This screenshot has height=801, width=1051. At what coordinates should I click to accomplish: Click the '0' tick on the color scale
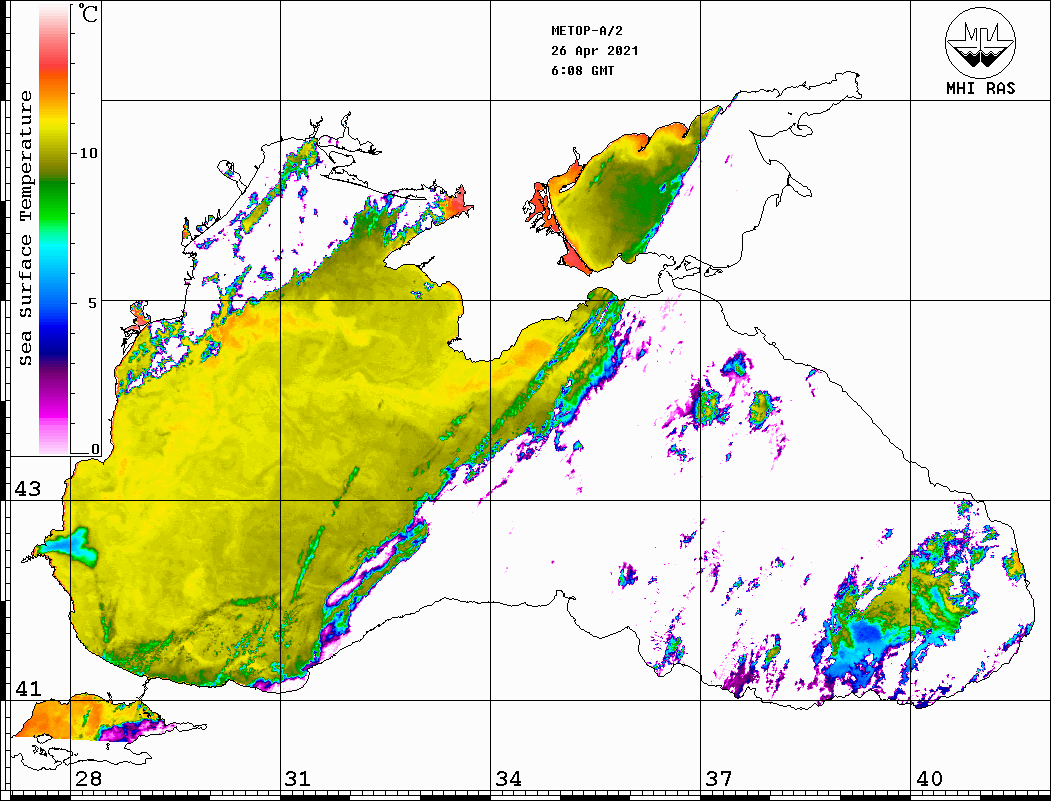click(95, 449)
